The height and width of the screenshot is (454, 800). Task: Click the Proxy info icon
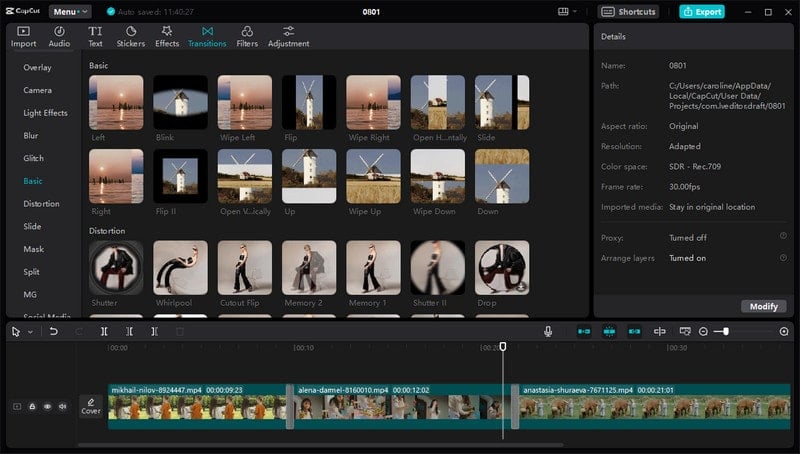(x=783, y=236)
